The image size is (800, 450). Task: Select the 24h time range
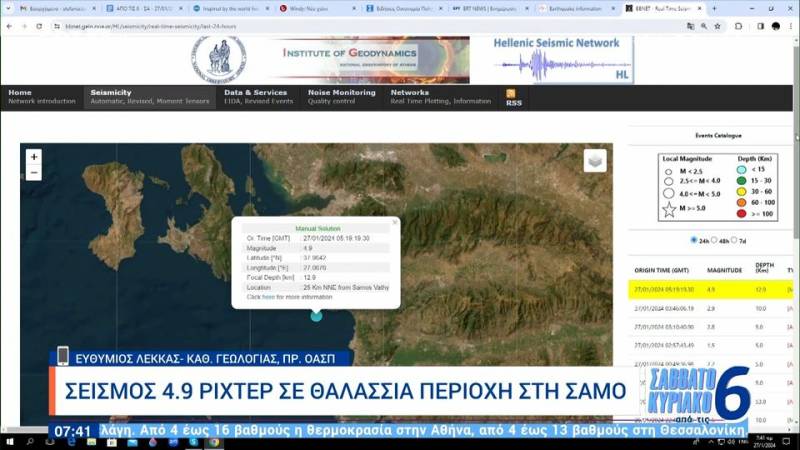coord(693,240)
